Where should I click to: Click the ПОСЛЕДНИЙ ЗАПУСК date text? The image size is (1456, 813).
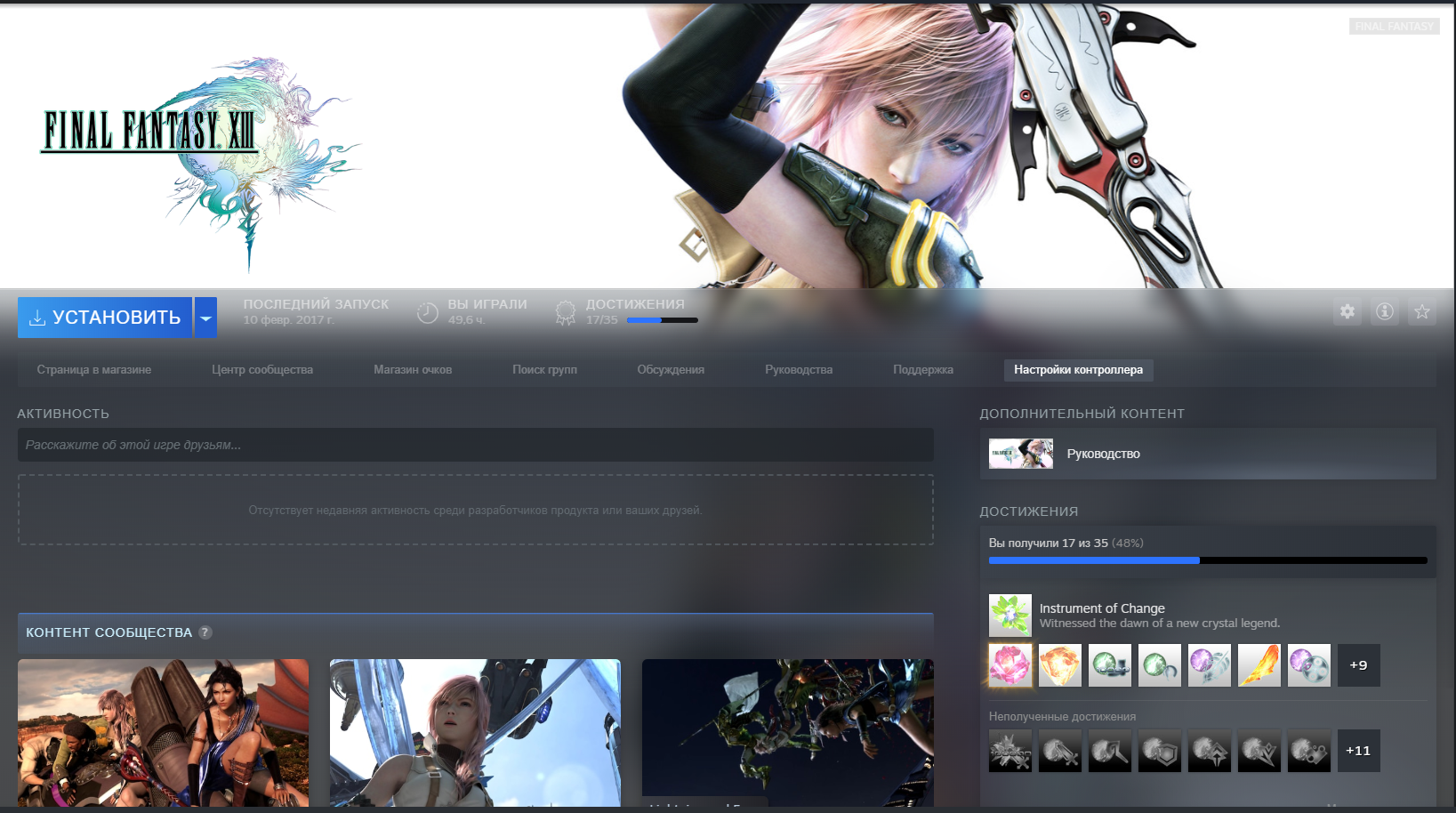(289, 320)
